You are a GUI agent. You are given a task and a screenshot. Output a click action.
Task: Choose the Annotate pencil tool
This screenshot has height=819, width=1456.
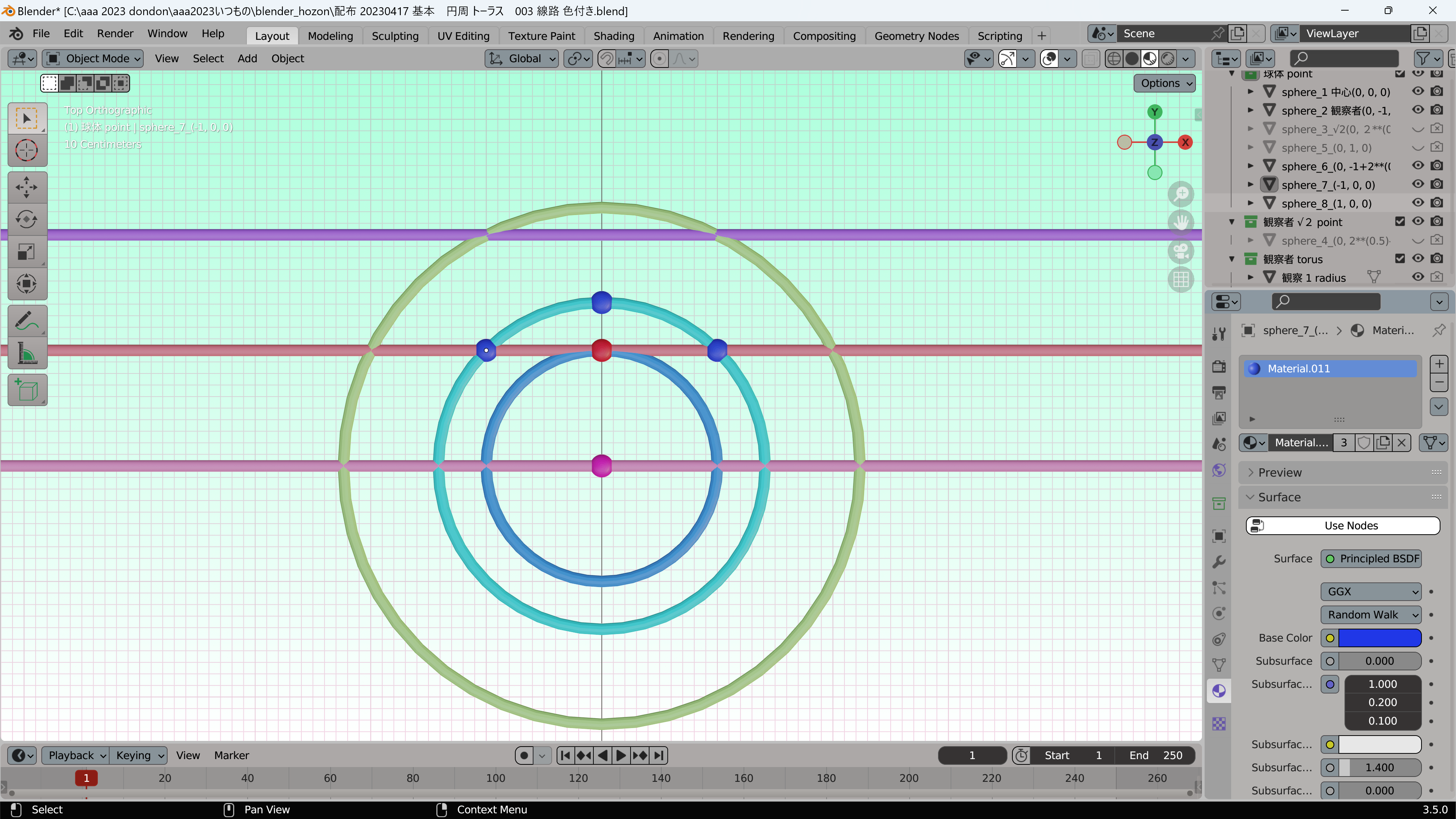[27, 321]
